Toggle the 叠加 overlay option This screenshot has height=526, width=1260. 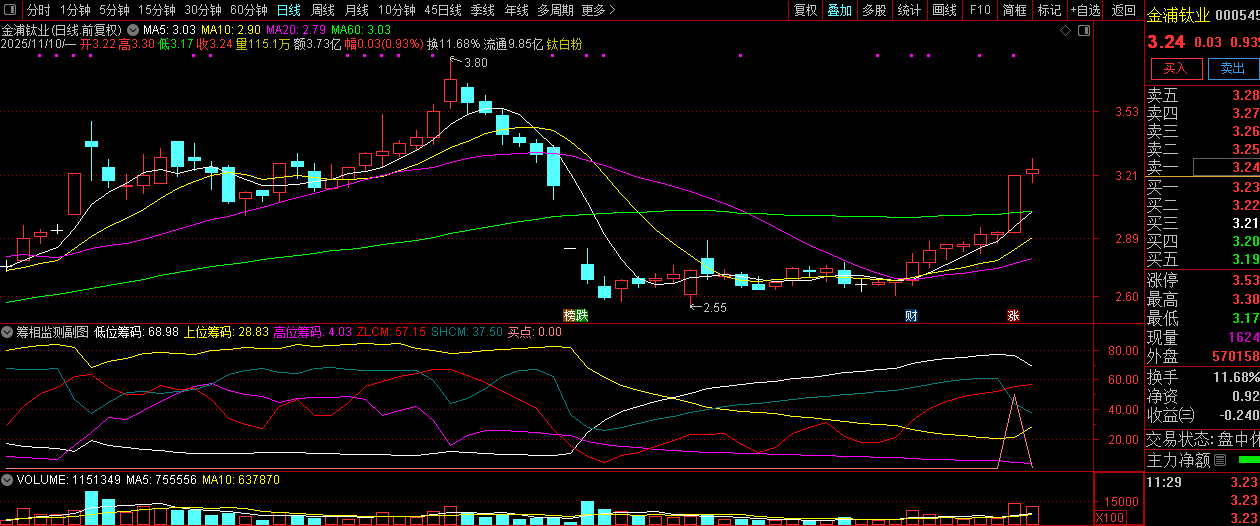[839, 10]
